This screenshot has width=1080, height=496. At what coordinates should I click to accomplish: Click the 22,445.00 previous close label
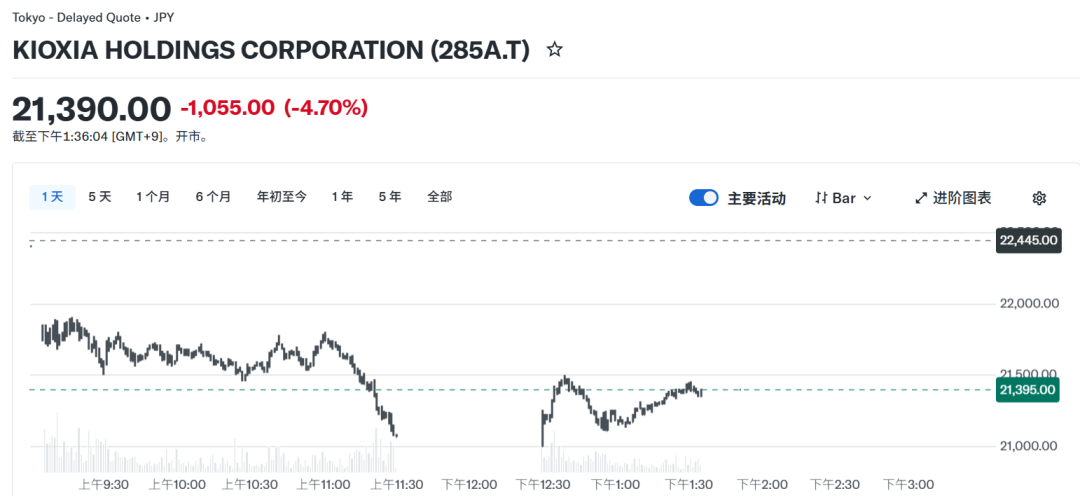pyautogui.click(x=1028, y=240)
